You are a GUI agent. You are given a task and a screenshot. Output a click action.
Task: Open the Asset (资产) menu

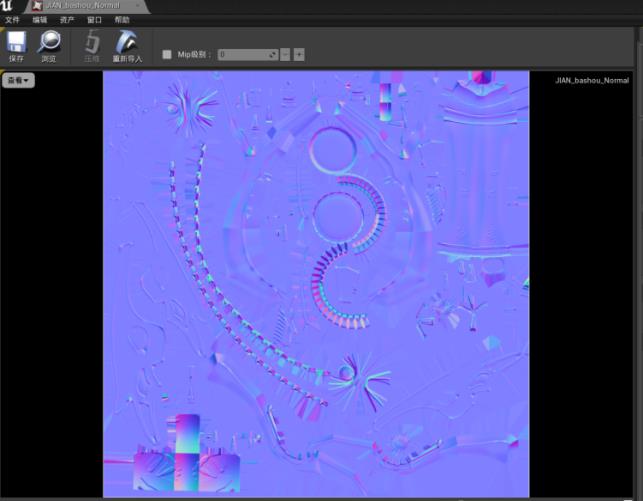(67, 20)
